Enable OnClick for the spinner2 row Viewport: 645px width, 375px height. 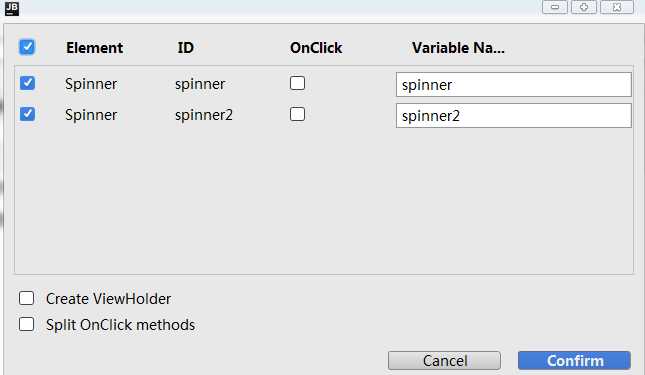click(297, 114)
